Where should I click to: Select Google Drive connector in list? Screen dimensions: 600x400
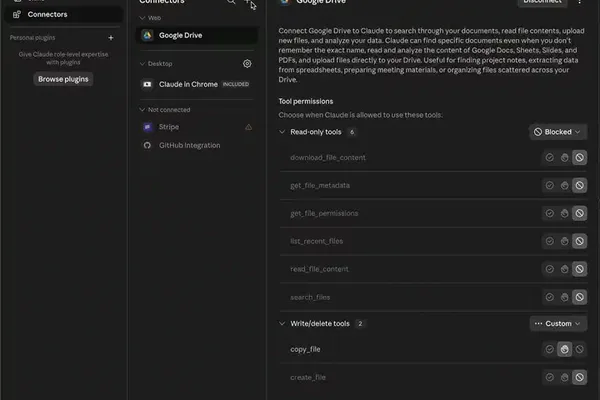[197, 35]
